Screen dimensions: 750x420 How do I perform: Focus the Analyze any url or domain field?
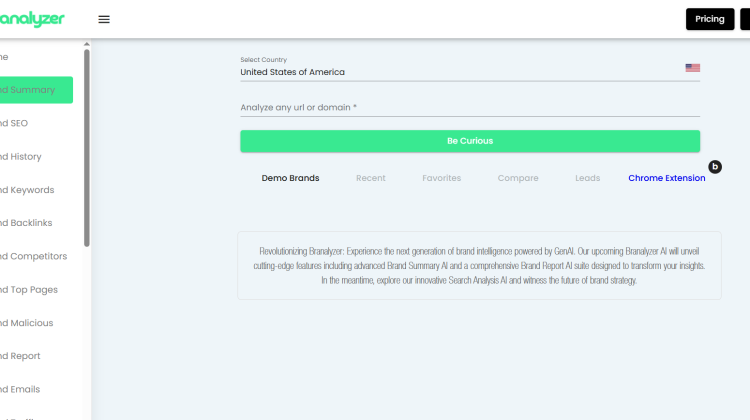click(x=470, y=108)
